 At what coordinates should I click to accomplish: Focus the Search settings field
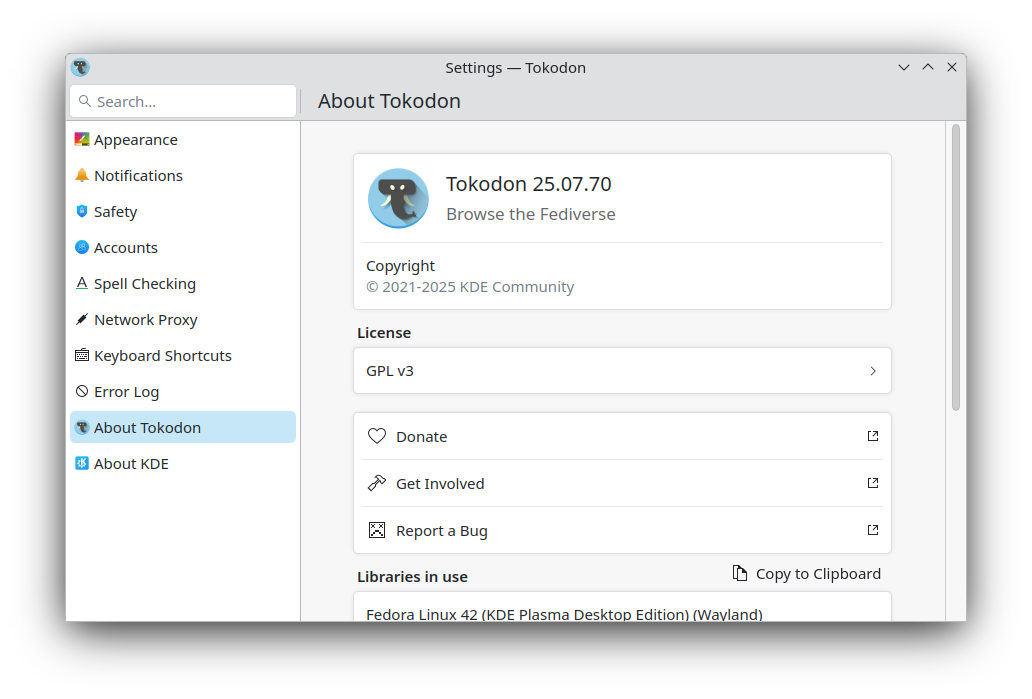point(183,101)
